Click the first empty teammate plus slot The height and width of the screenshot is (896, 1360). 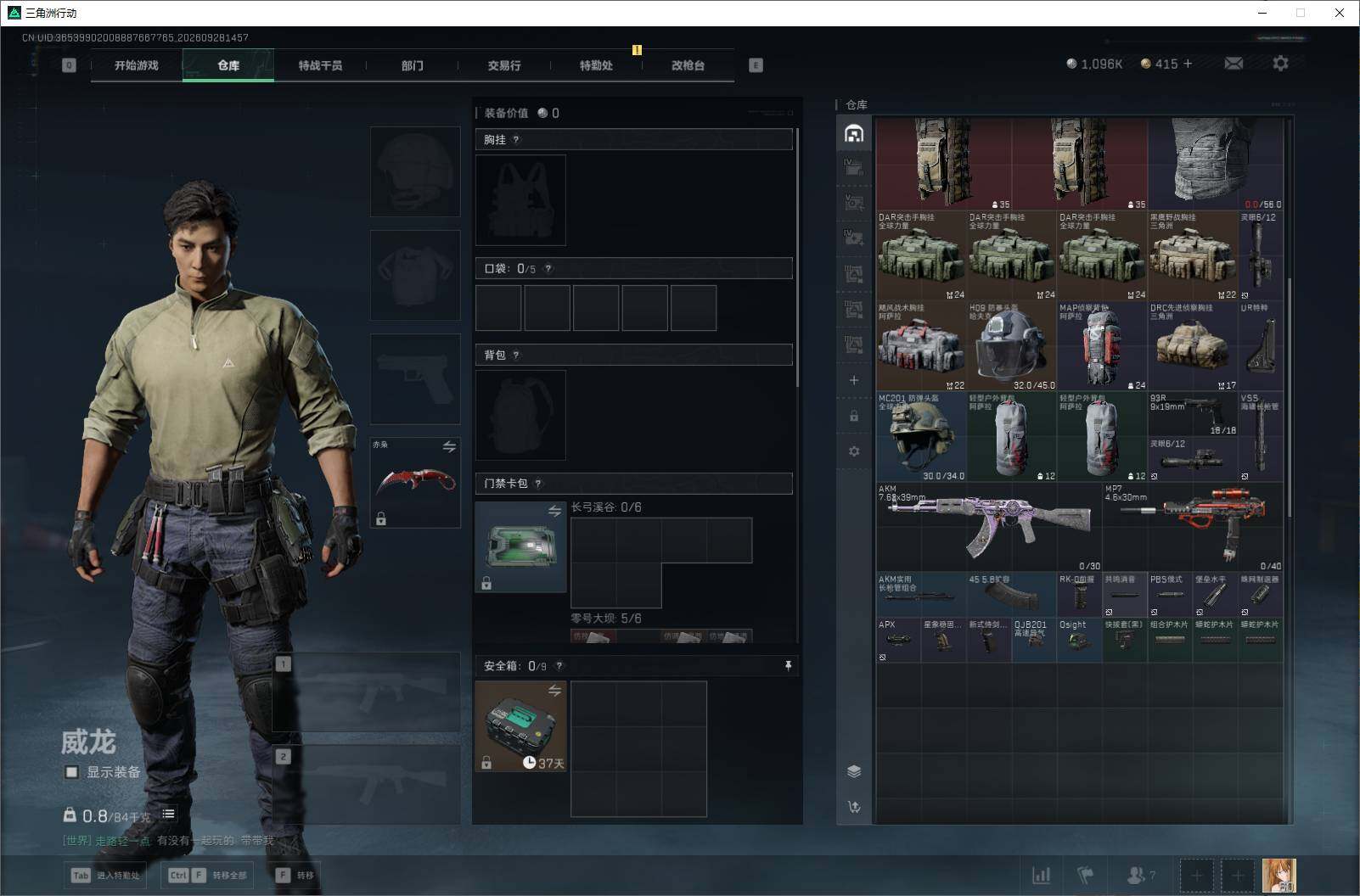[x=1196, y=875]
